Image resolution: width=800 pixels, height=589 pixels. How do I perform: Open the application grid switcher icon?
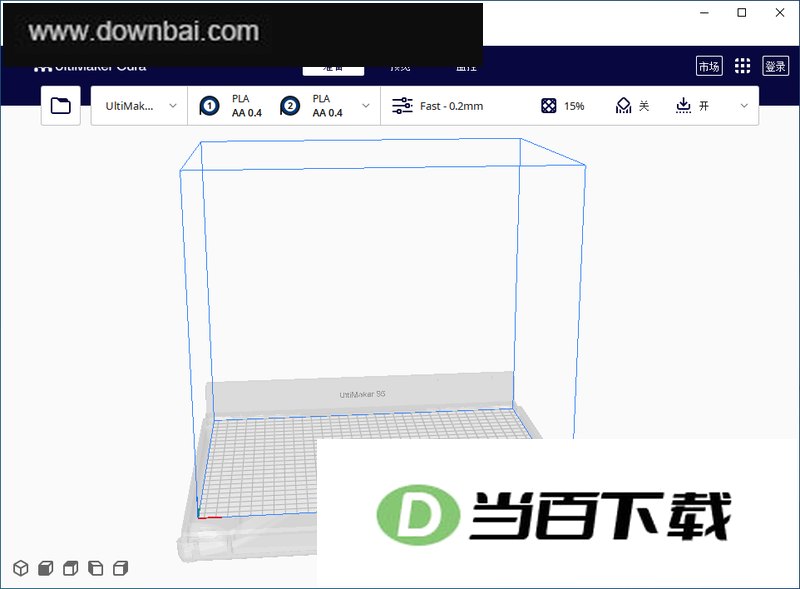[x=742, y=66]
